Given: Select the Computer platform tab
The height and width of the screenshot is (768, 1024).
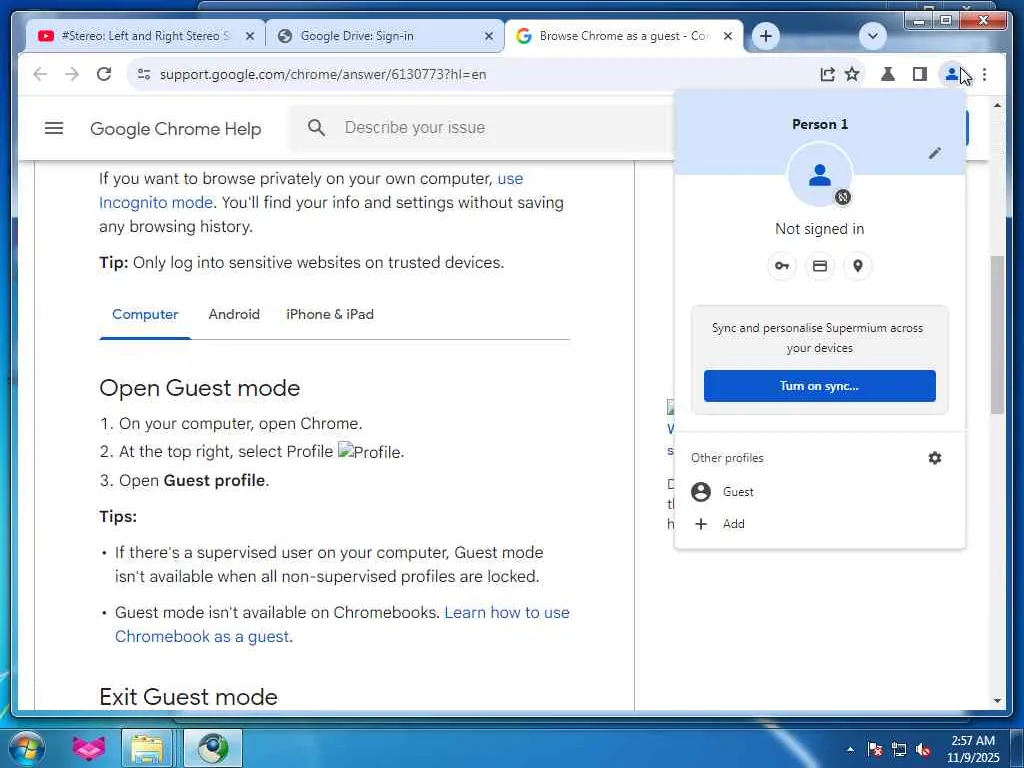Looking at the screenshot, I should click(x=145, y=314).
